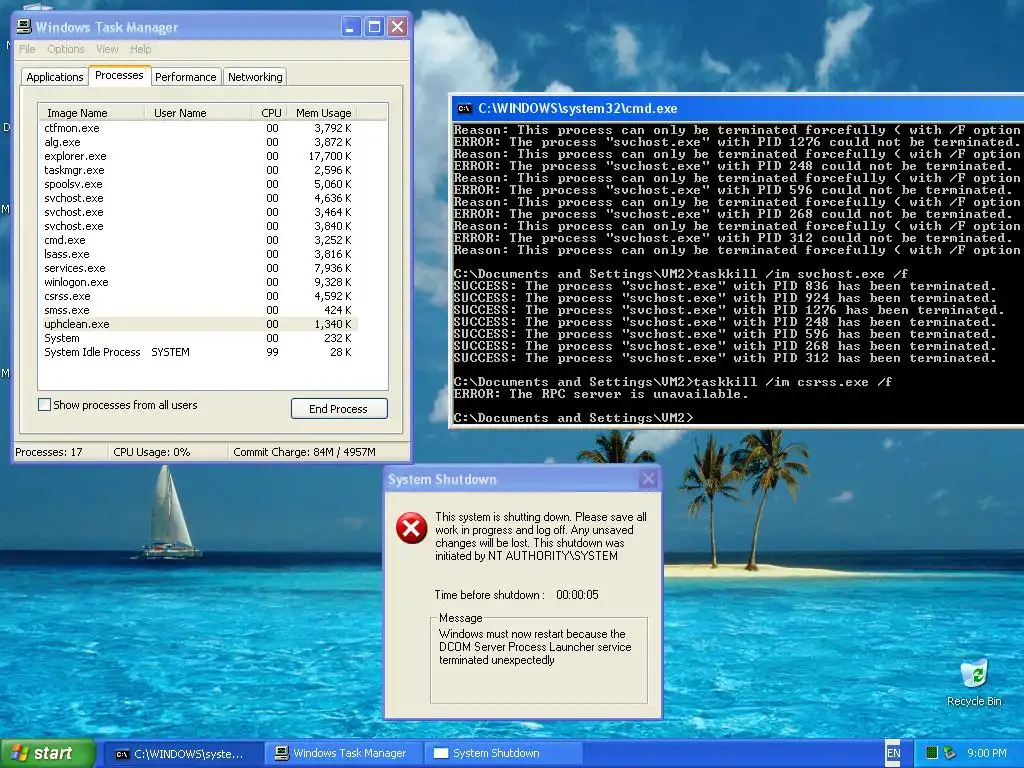Select taskmgr.exe process row

click(x=198, y=170)
